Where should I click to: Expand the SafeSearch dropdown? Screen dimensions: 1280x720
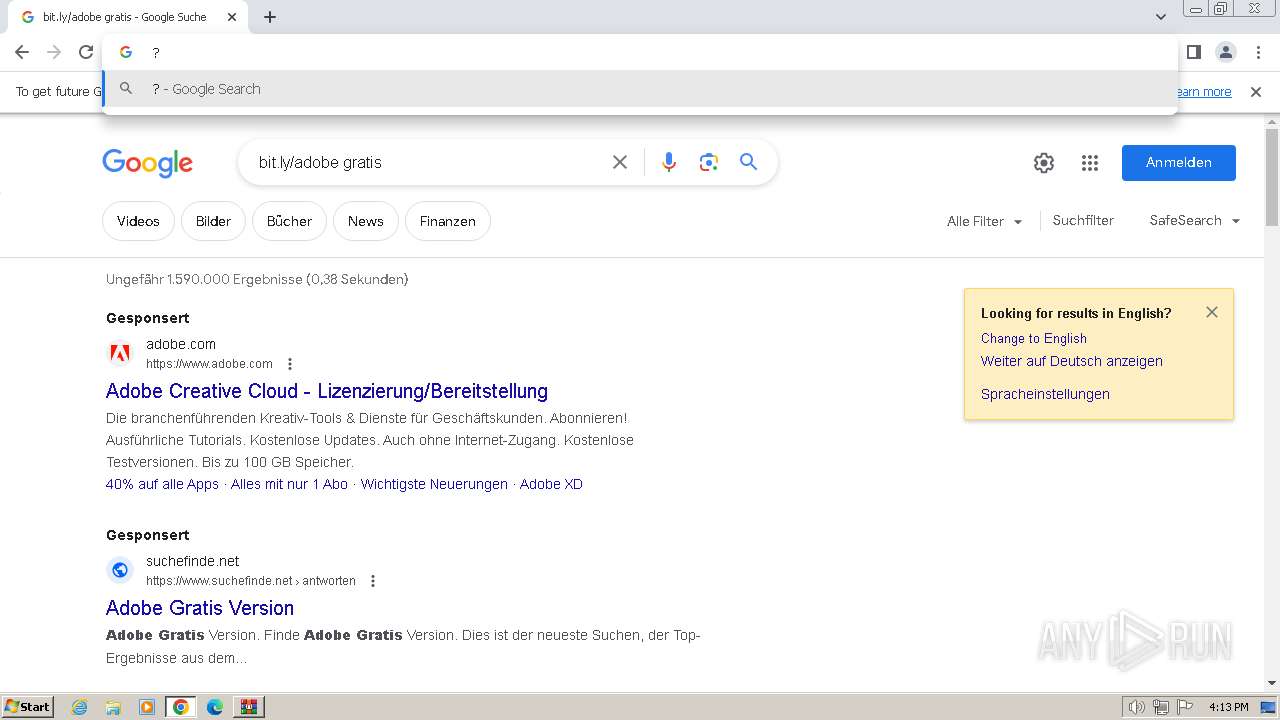[1194, 220]
